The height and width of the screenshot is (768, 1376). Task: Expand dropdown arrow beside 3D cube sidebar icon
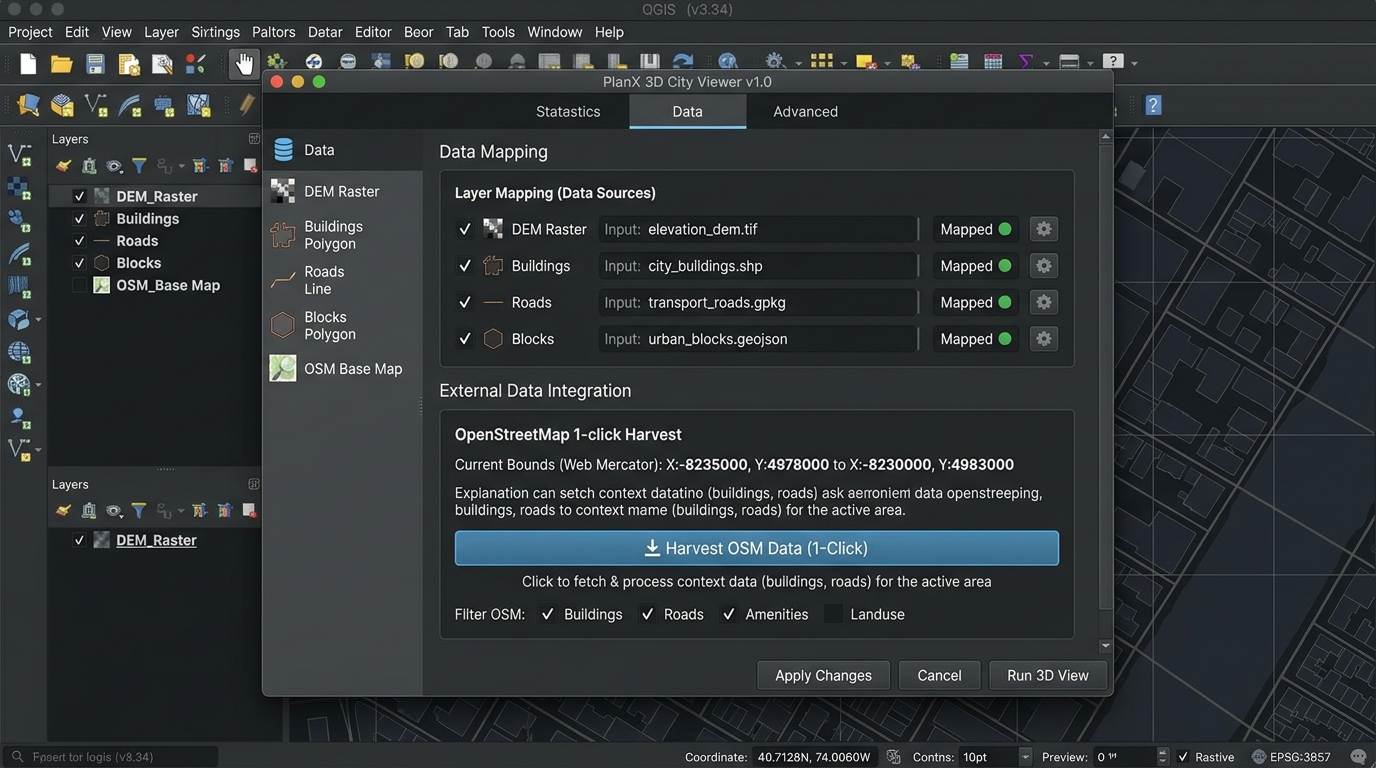pyautogui.click(x=38, y=320)
